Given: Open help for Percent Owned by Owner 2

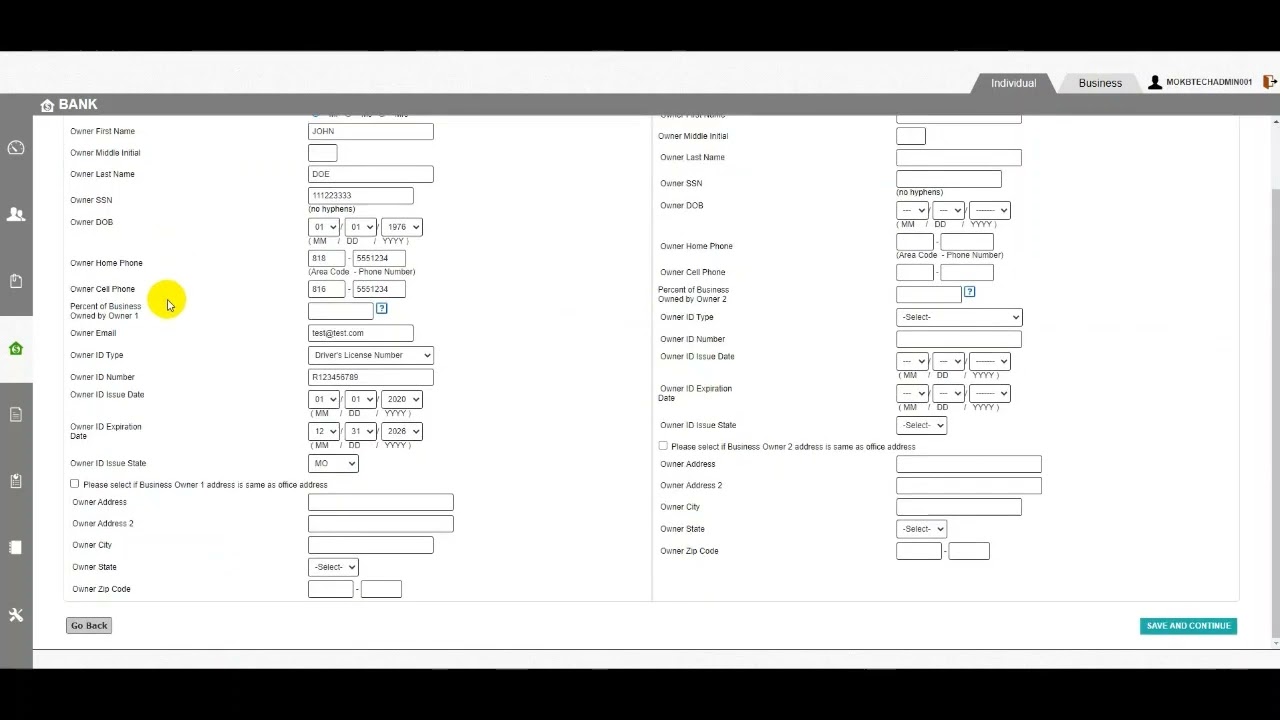Looking at the screenshot, I should click(969, 292).
